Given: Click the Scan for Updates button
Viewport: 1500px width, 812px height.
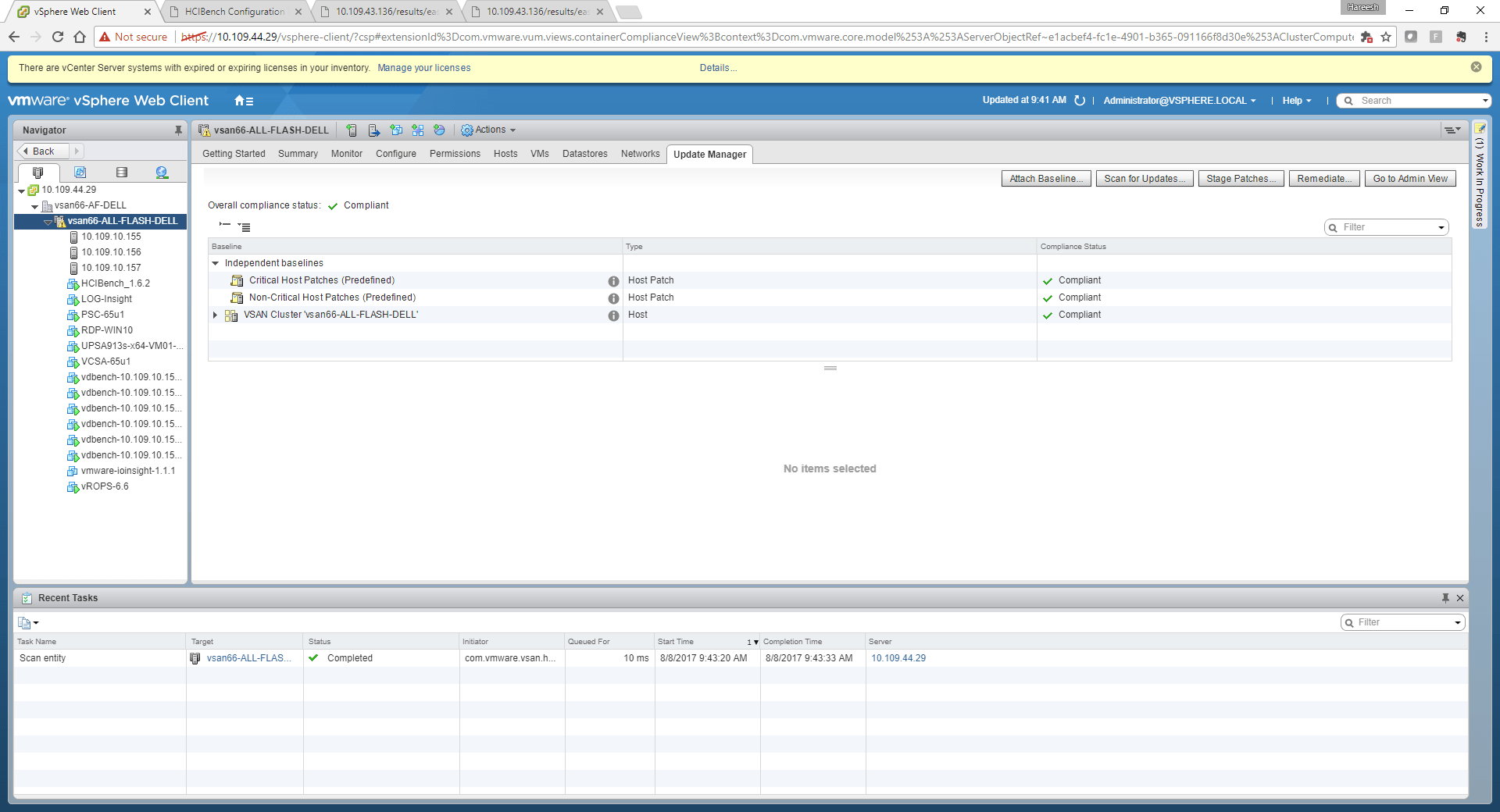Looking at the screenshot, I should [x=1144, y=179].
